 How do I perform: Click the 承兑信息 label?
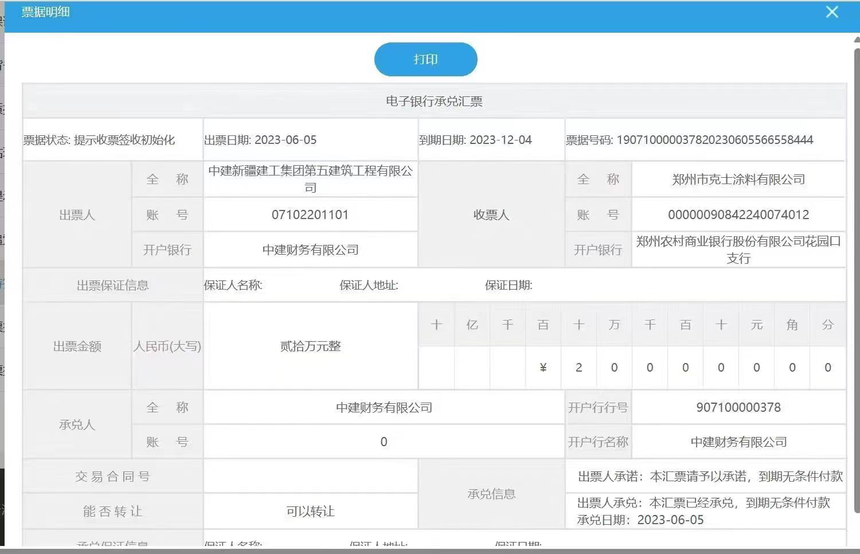(491, 494)
